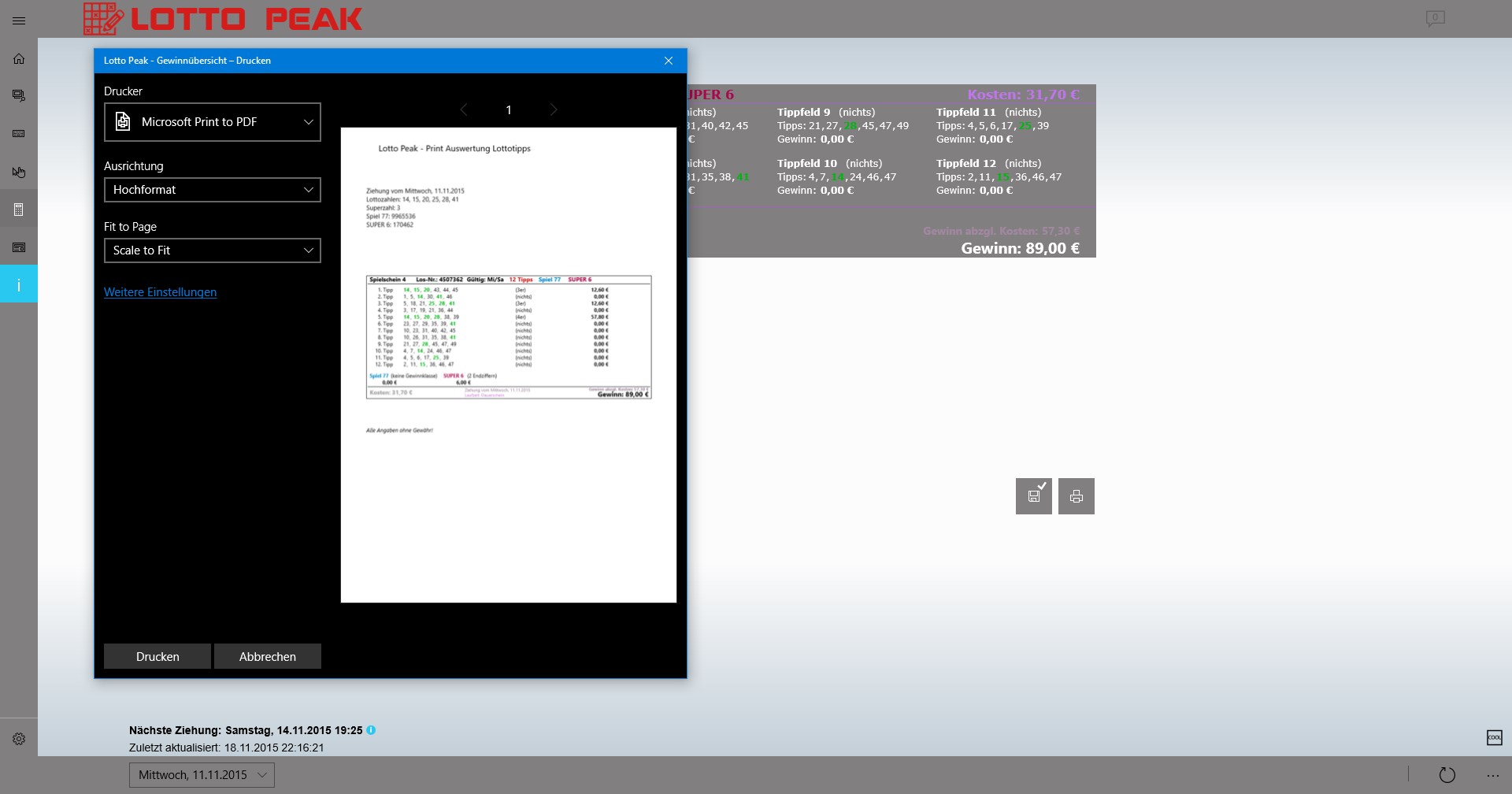
Task: Click the Ausrichtung label
Action: tap(134, 166)
